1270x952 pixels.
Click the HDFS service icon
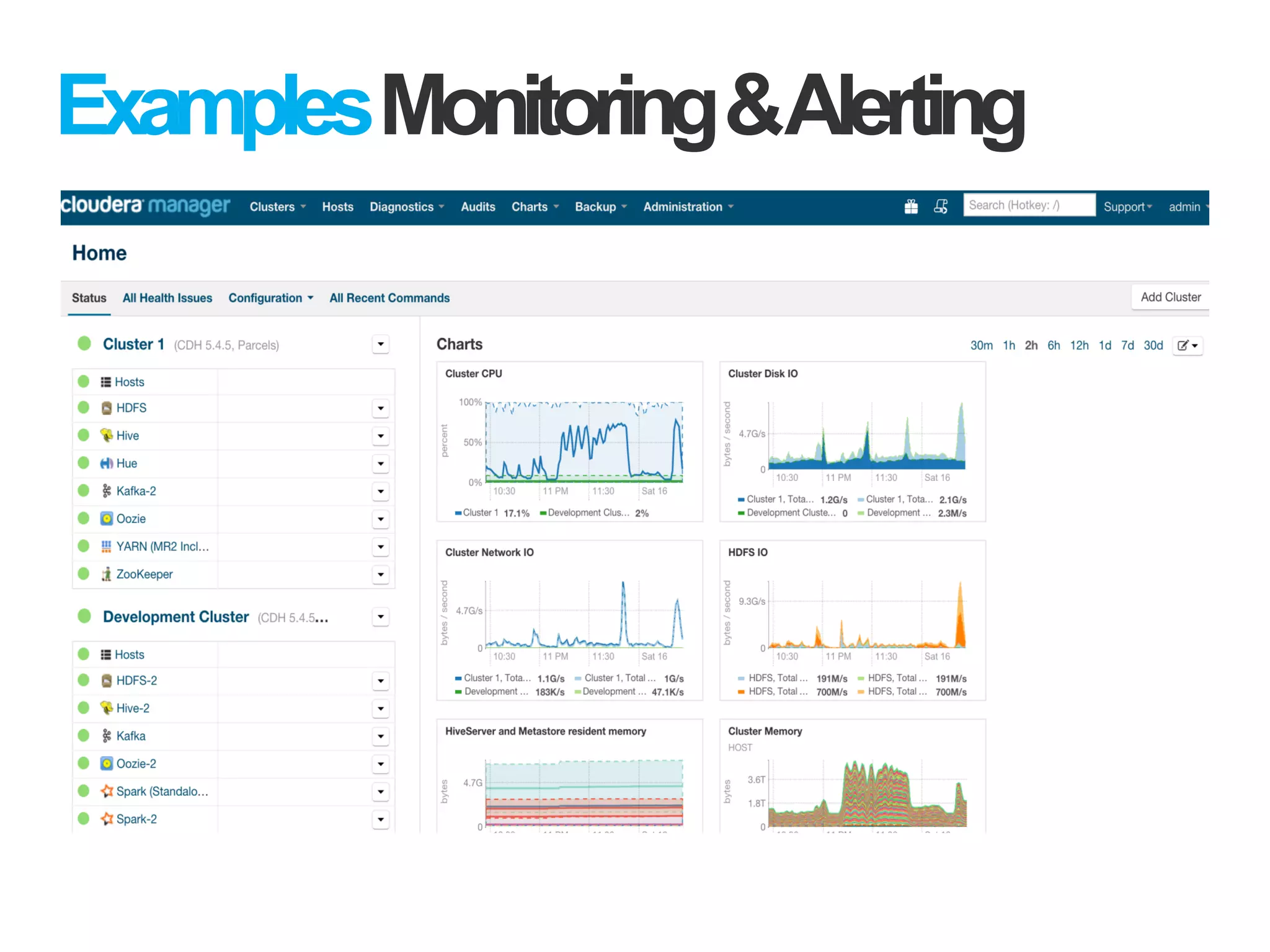(107, 408)
